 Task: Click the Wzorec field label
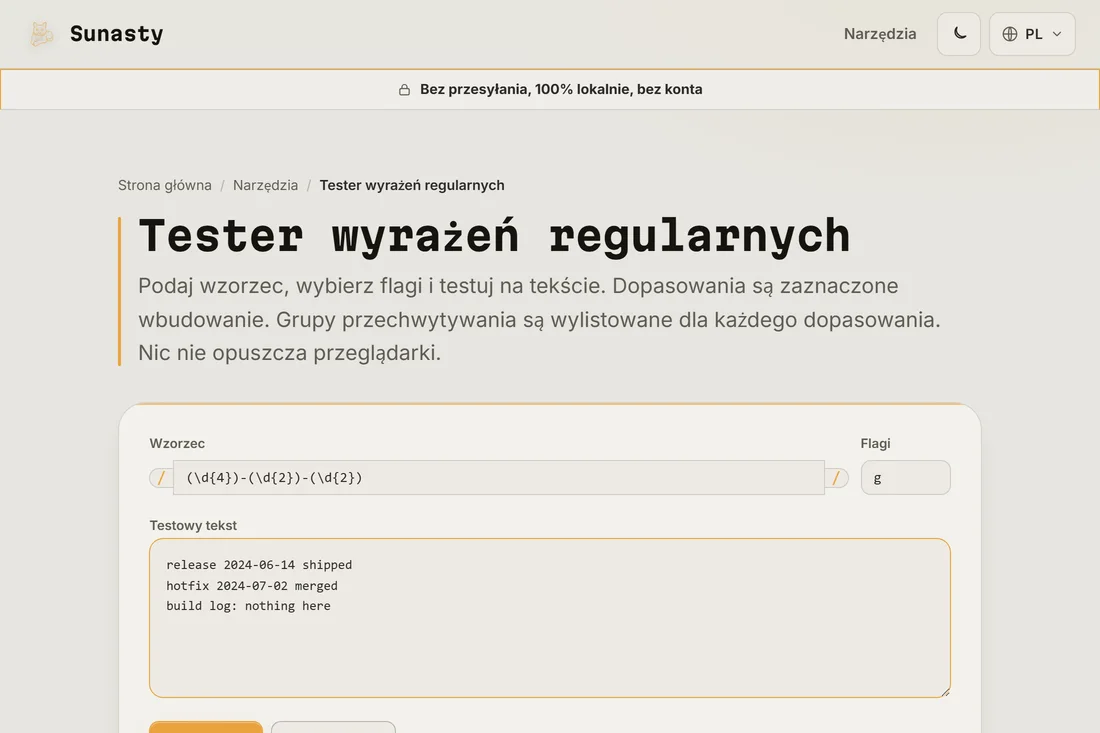click(x=177, y=443)
